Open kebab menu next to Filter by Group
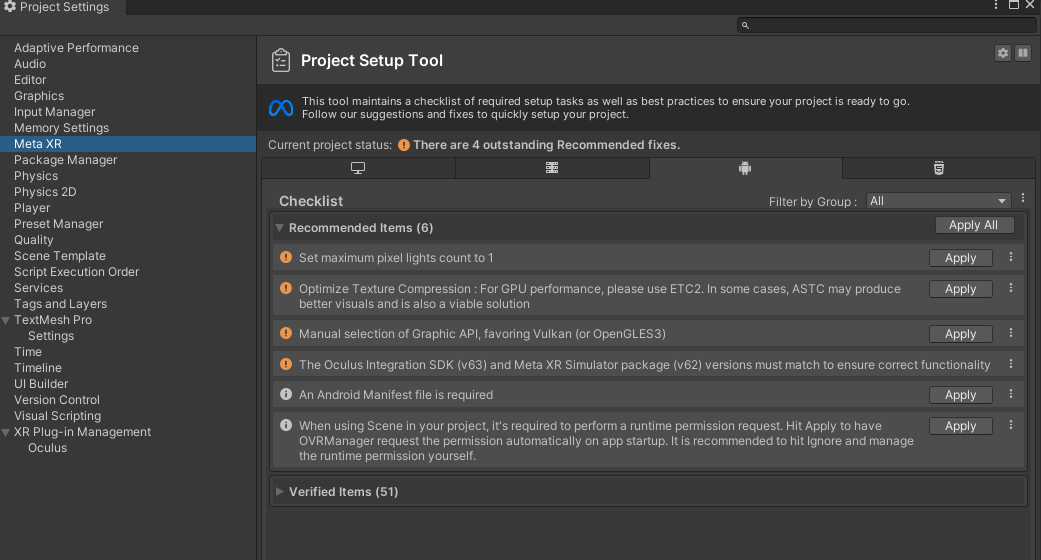The width and height of the screenshot is (1041, 560). tap(1023, 199)
